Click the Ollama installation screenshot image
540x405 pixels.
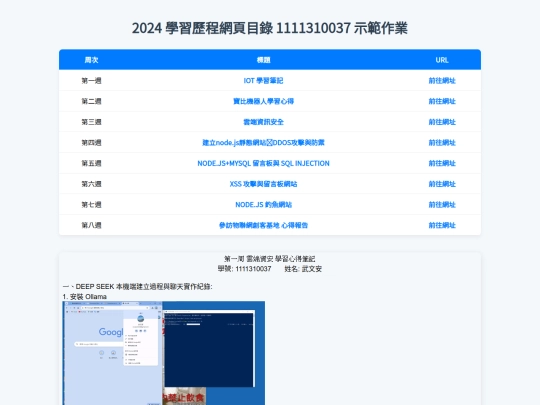(x=164, y=353)
